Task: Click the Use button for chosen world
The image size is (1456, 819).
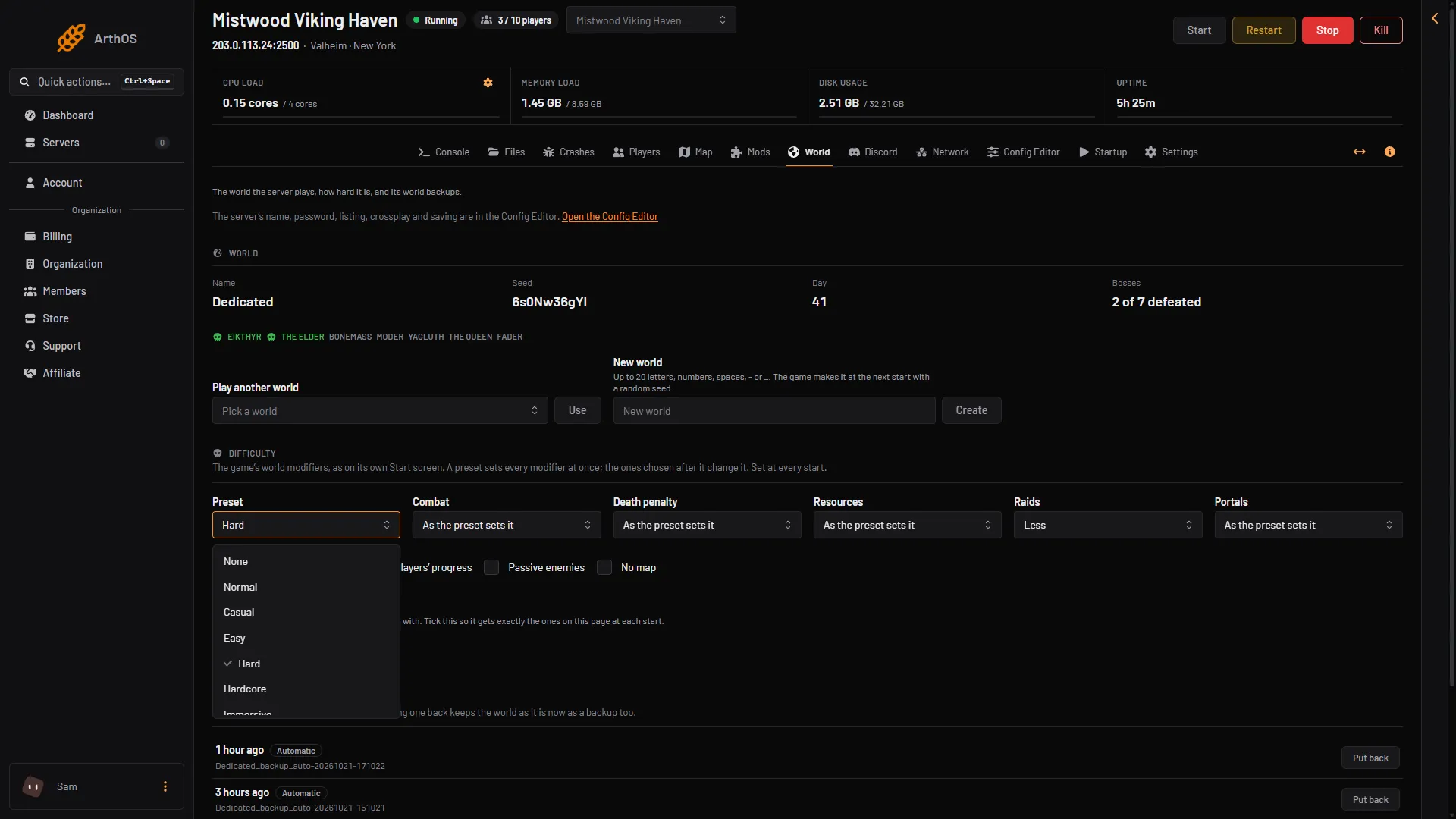Action: pos(577,410)
